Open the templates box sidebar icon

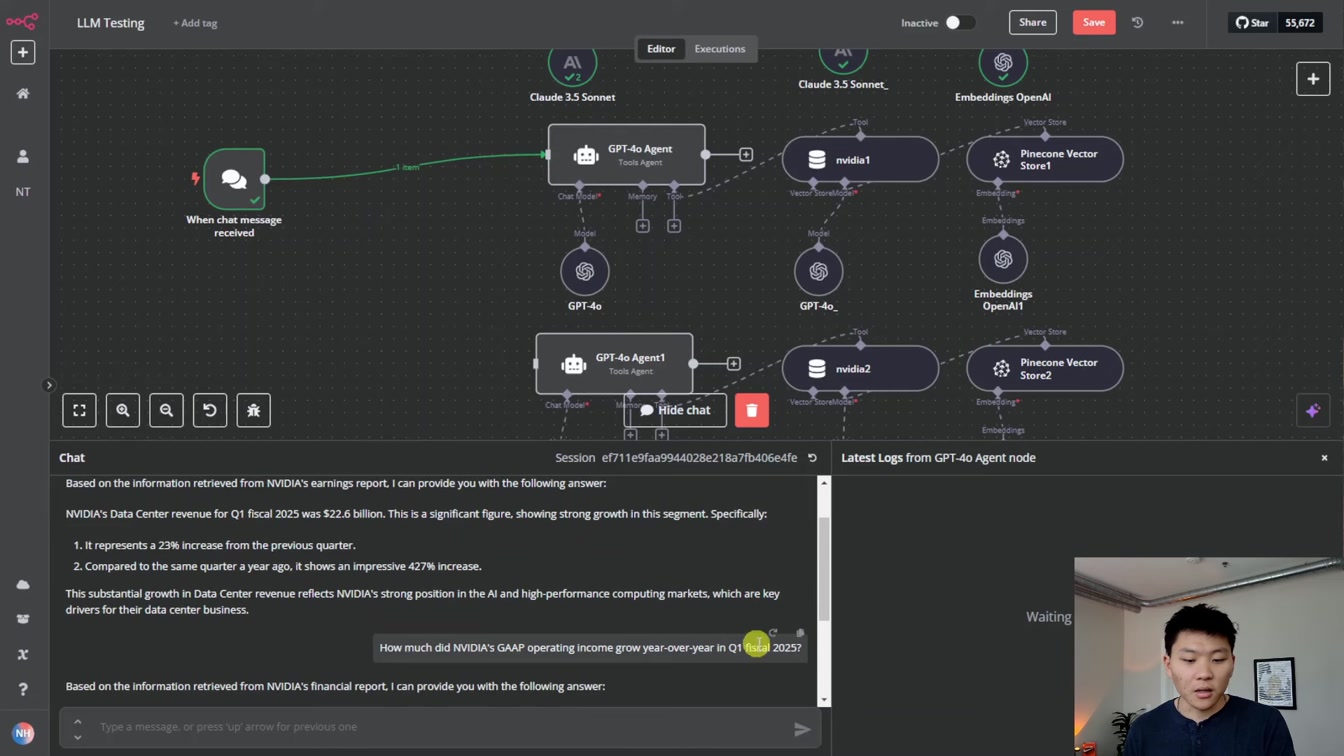click(22, 619)
